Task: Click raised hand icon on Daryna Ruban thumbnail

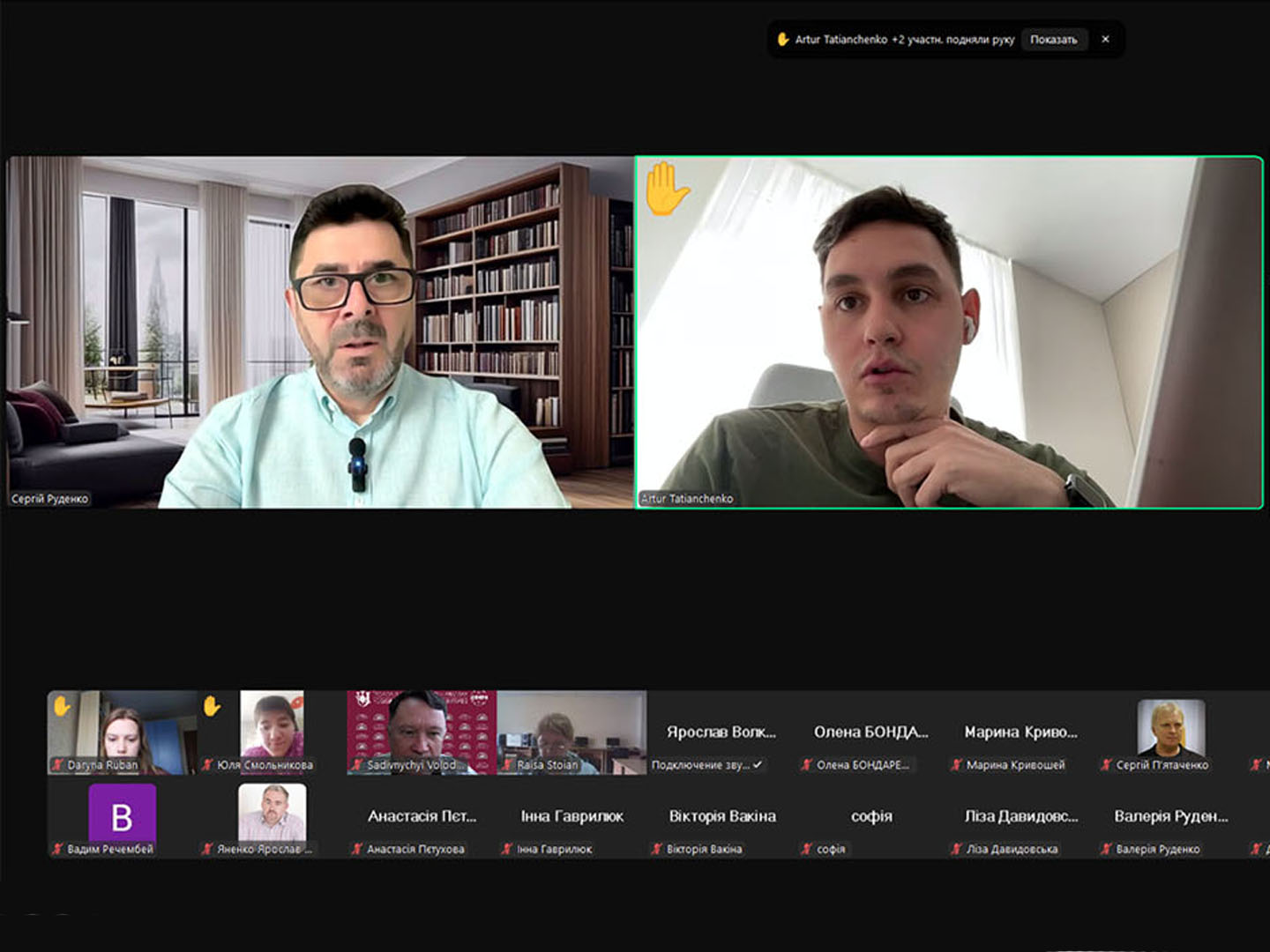Action: 61,705
